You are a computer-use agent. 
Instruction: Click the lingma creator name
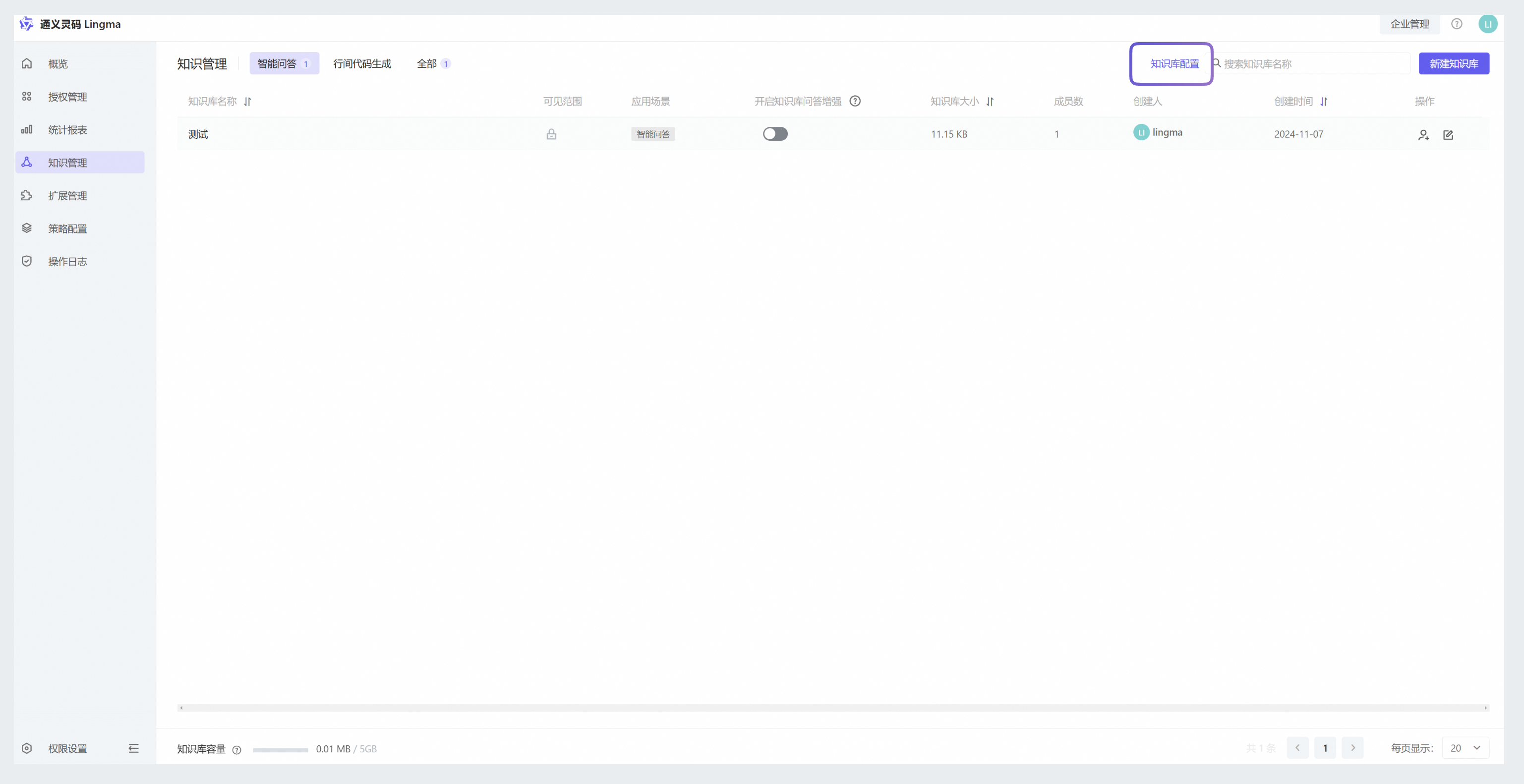tap(1167, 132)
